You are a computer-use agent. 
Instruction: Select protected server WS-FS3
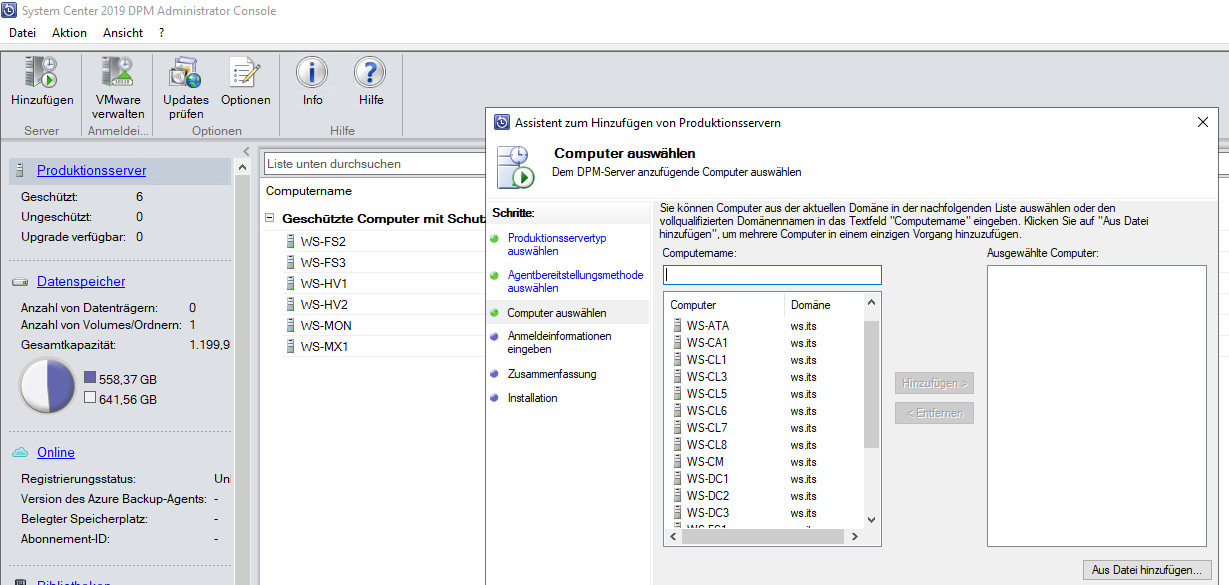pyautogui.click(x=323, y=263)
